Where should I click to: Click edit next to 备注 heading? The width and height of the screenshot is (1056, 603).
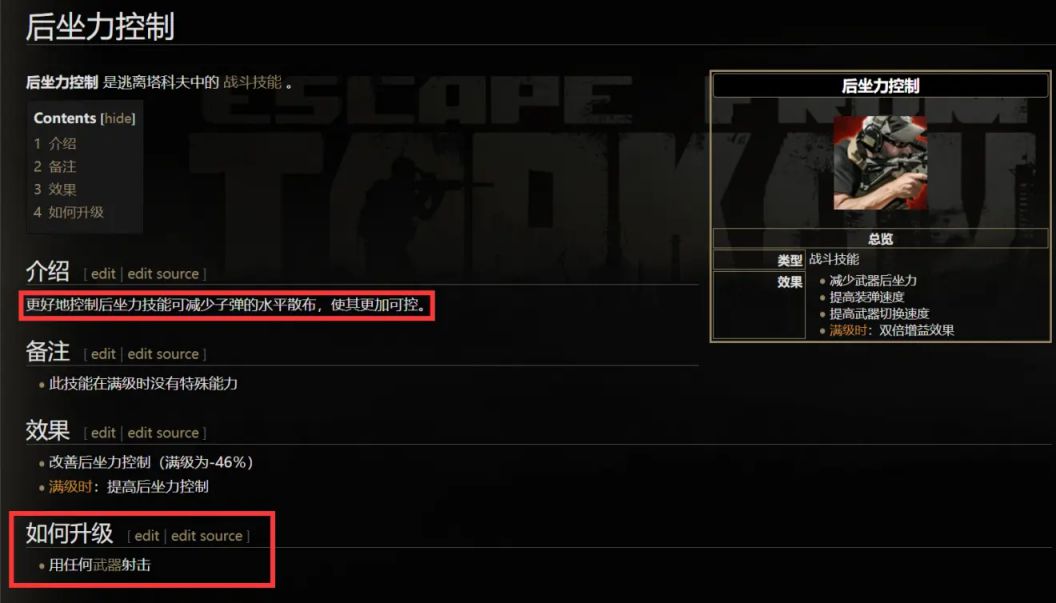(103, 354)
